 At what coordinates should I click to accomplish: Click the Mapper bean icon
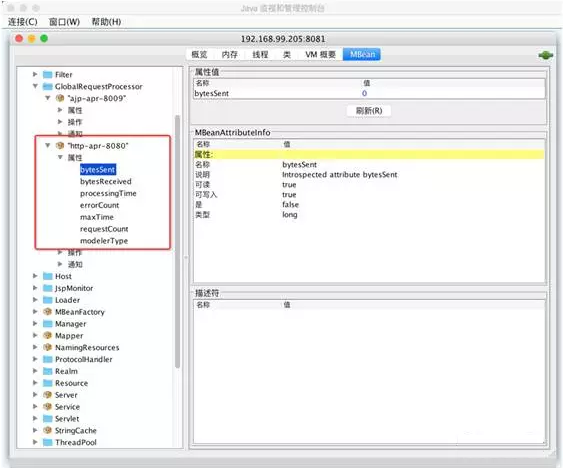click(47, 335)
